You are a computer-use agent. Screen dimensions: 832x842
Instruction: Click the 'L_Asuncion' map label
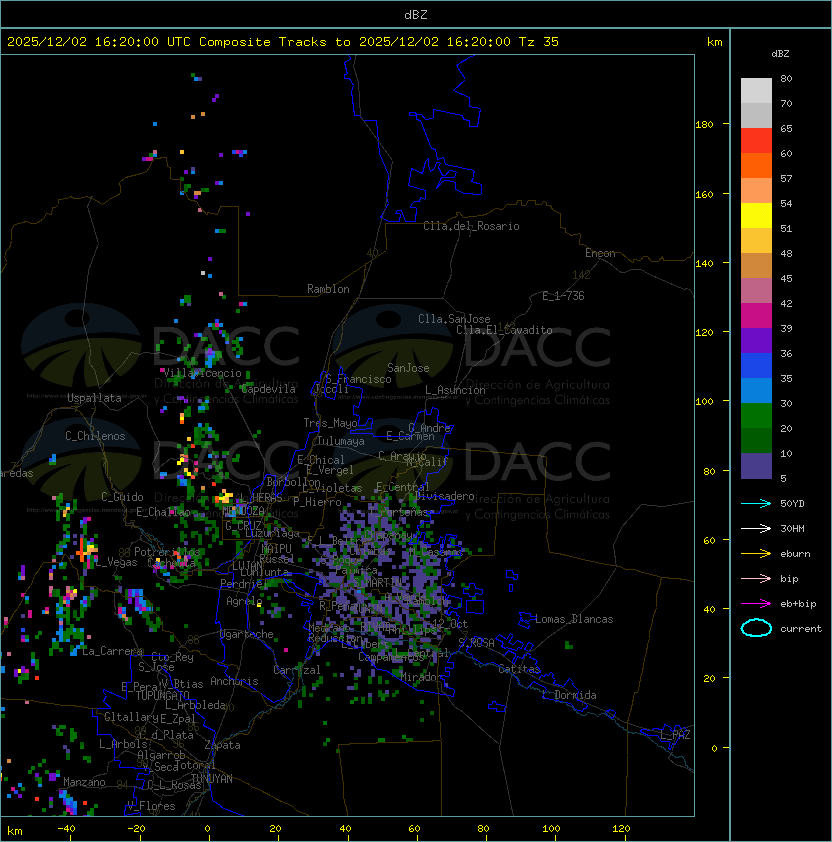455,390
